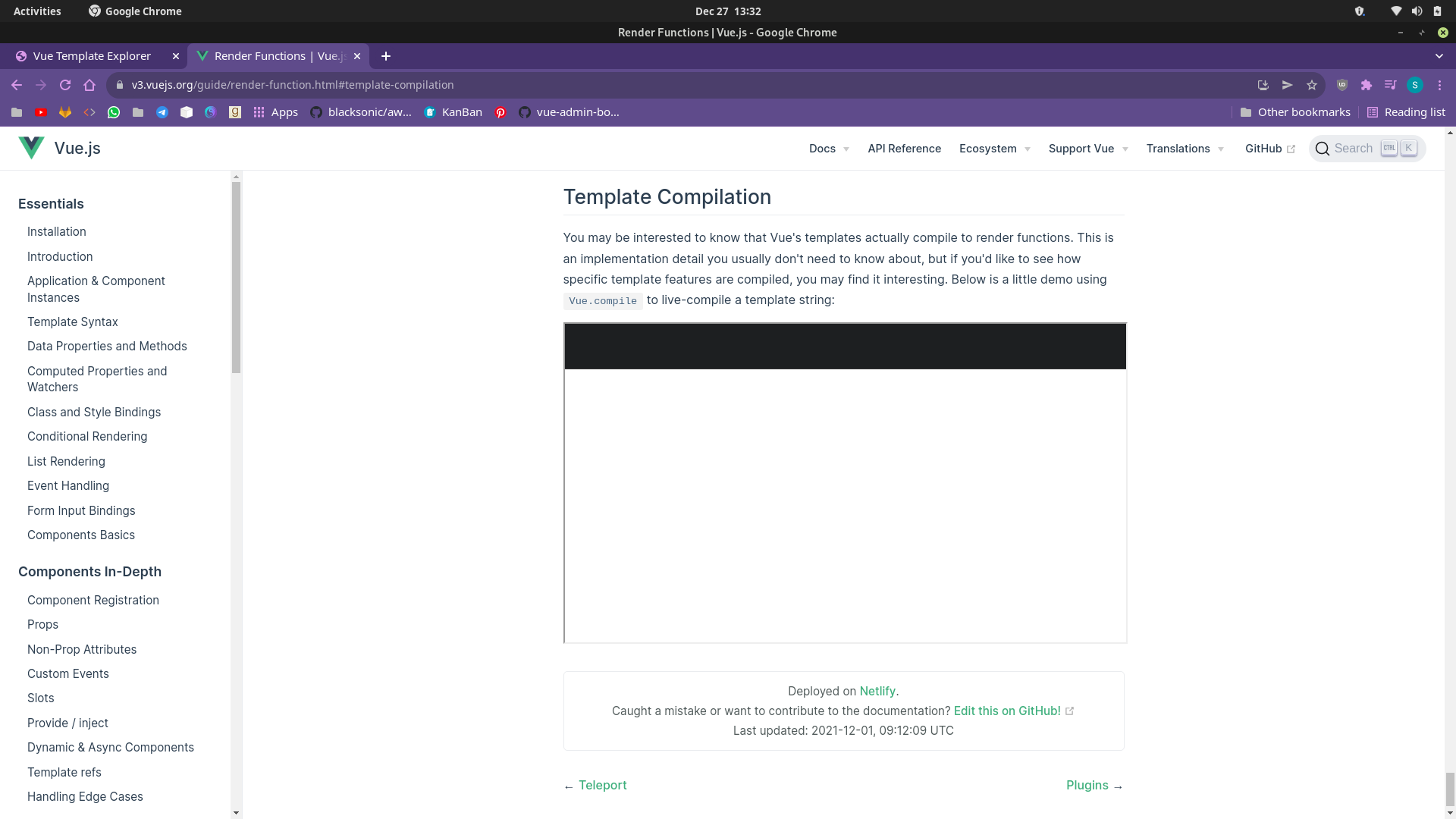Open the uBlock Origin extension icon

(x=1341, y=85)
